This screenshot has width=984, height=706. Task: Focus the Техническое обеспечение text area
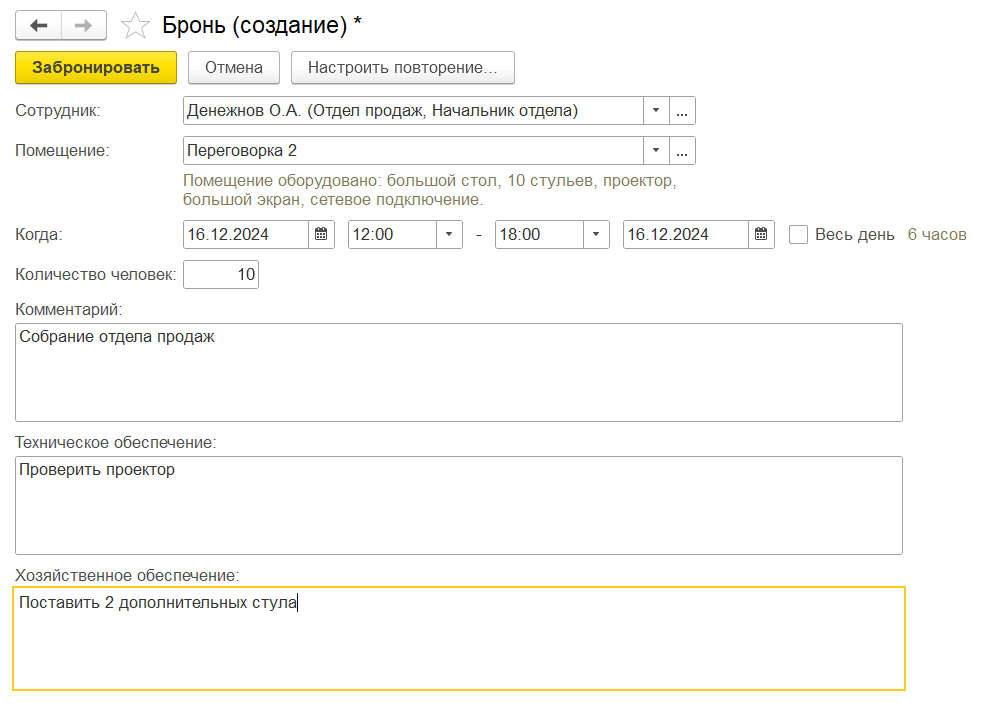pos(458,505)
